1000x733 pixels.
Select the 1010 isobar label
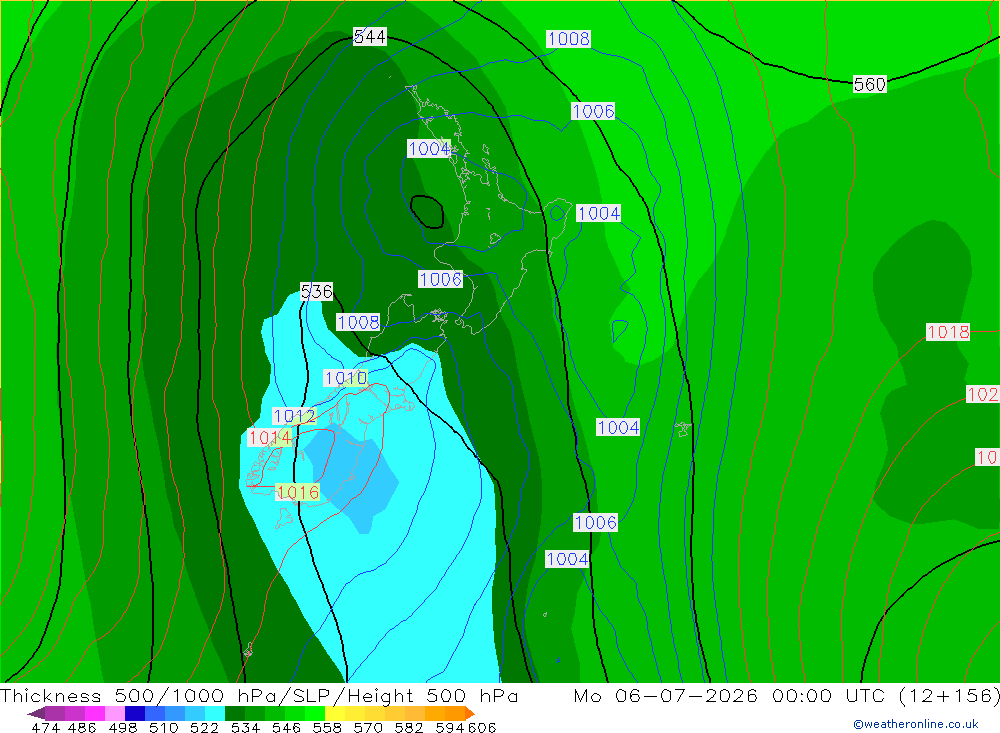click(346, 378)
